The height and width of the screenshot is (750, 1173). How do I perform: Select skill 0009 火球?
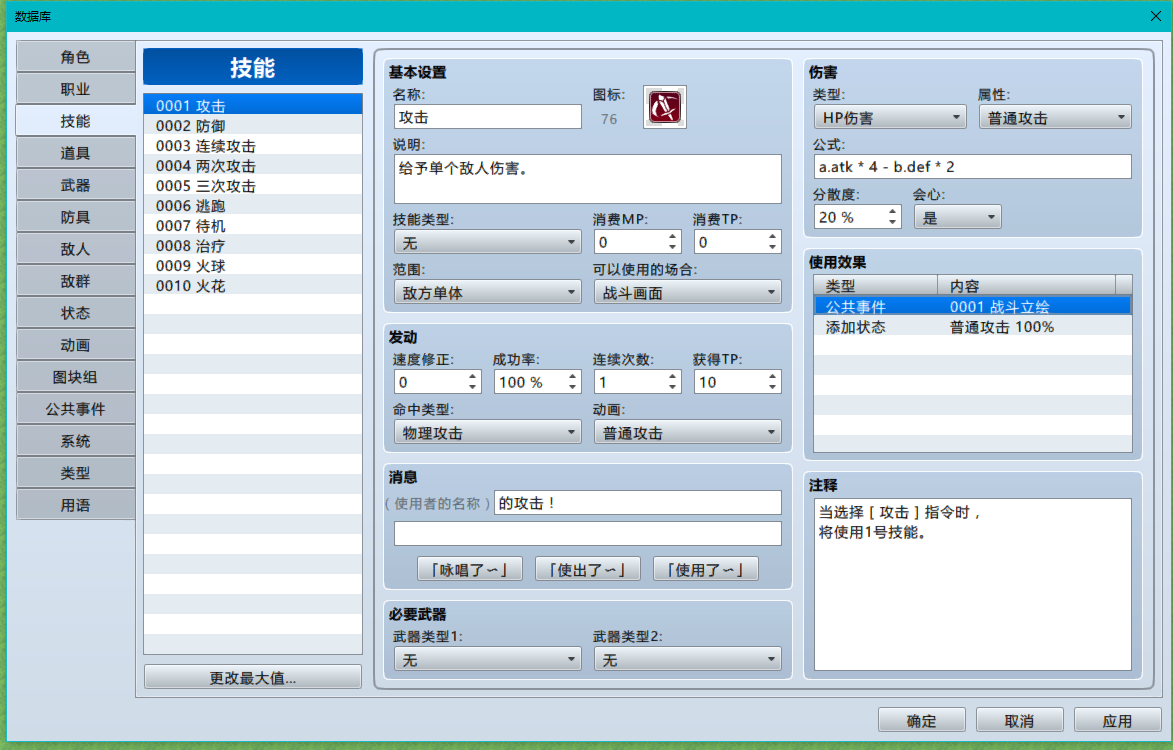coord(253,265)
